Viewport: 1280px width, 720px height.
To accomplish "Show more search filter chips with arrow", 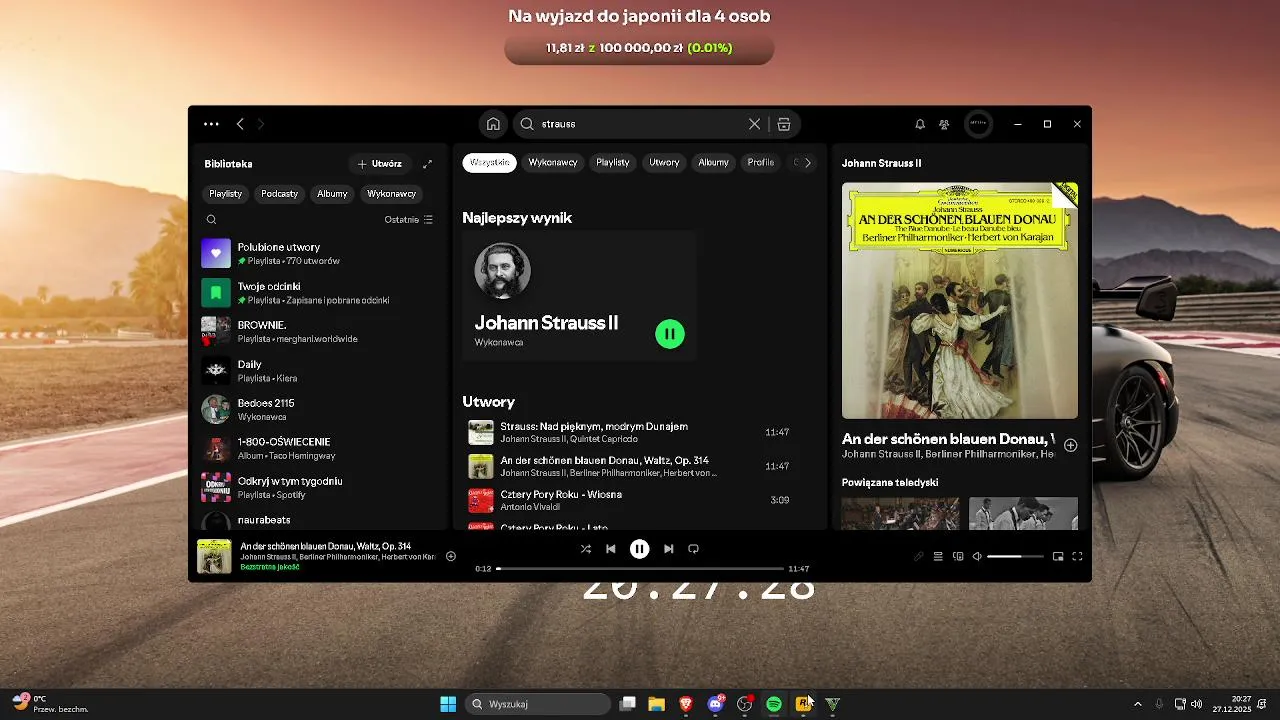I will (x=808, y=163).
